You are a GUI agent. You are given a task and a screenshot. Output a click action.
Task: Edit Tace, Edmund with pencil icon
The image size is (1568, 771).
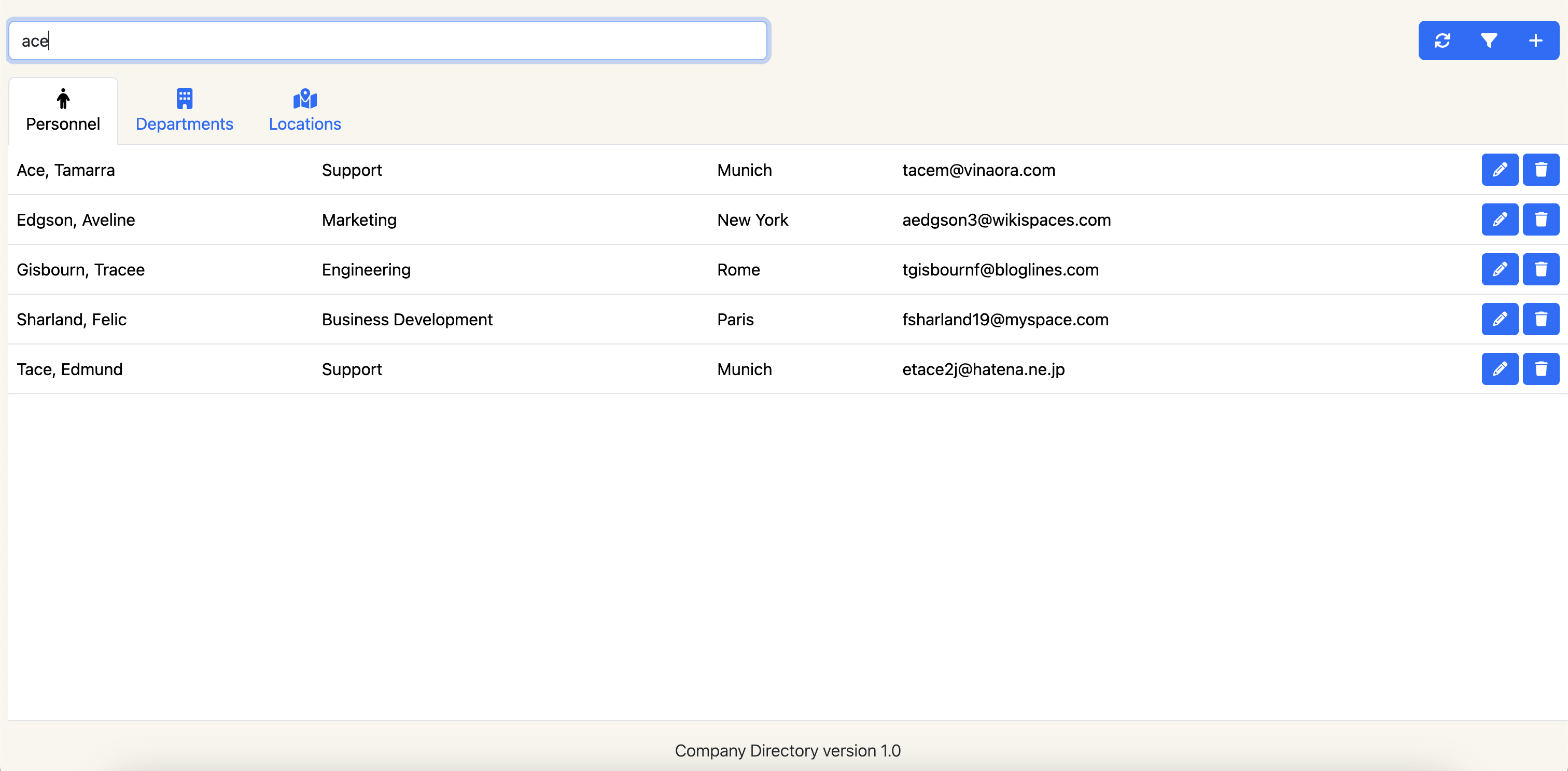(x=1499, y=369)
